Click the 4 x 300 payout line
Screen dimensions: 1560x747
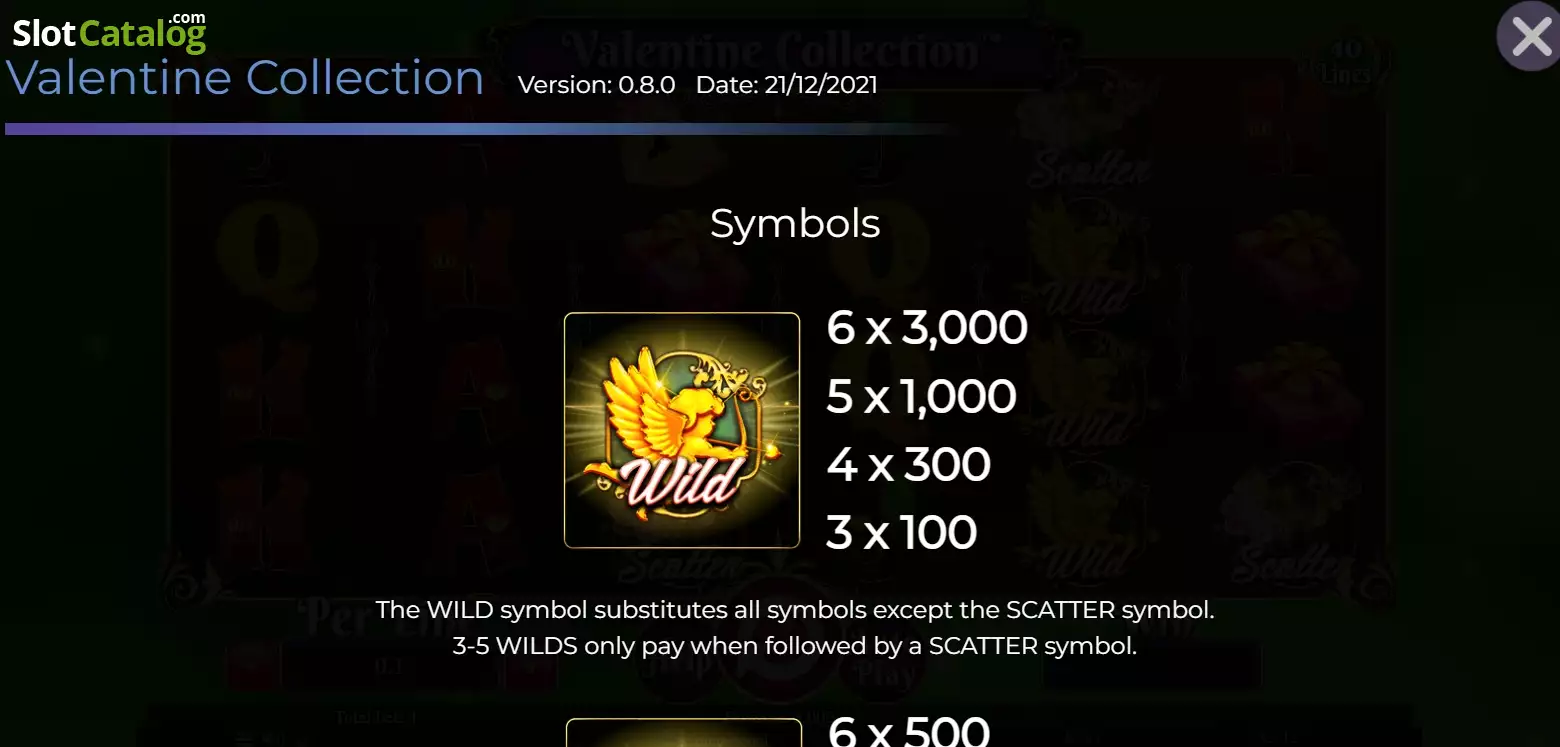coord(908,465)
